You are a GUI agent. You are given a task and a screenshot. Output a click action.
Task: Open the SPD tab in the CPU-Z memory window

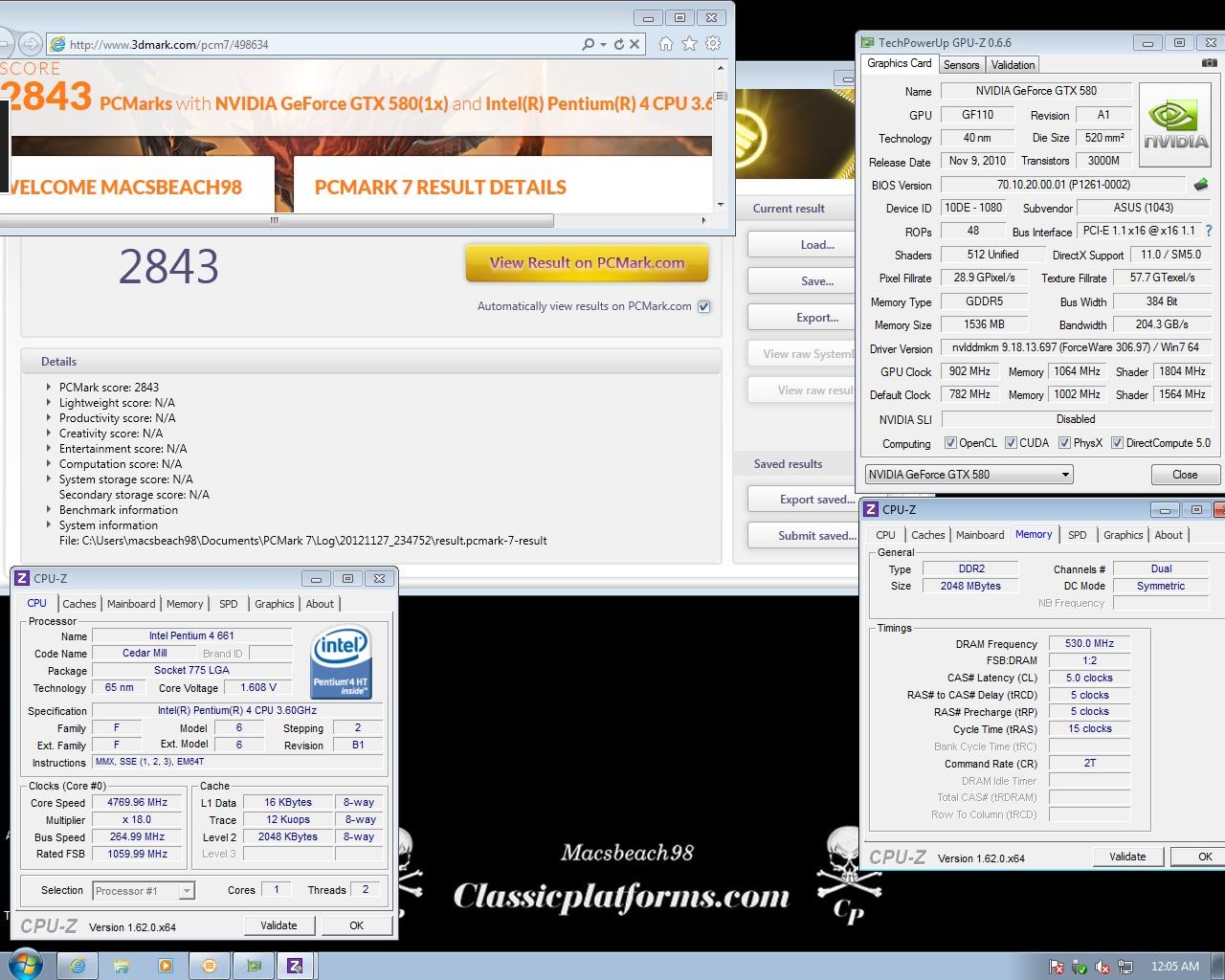point(1077,535)
